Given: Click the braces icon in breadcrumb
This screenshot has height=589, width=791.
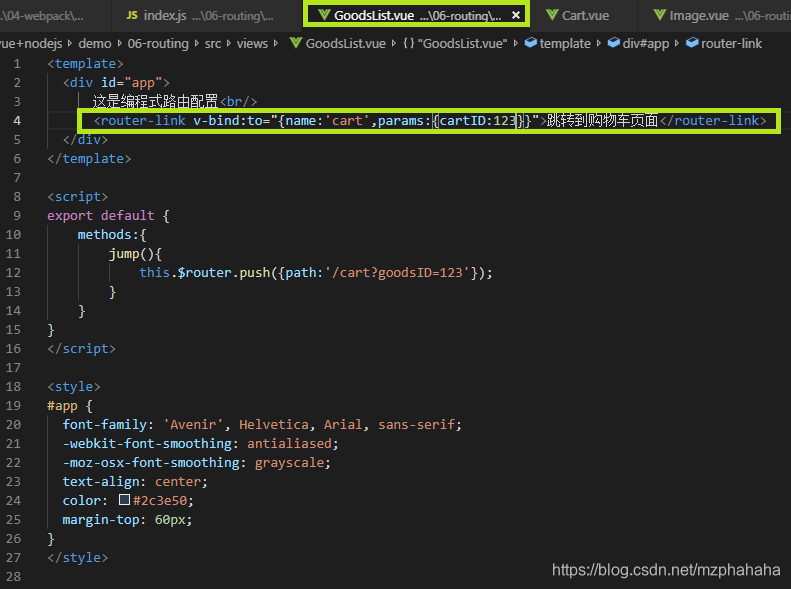Looking at the screenshot, I should 409,43.
